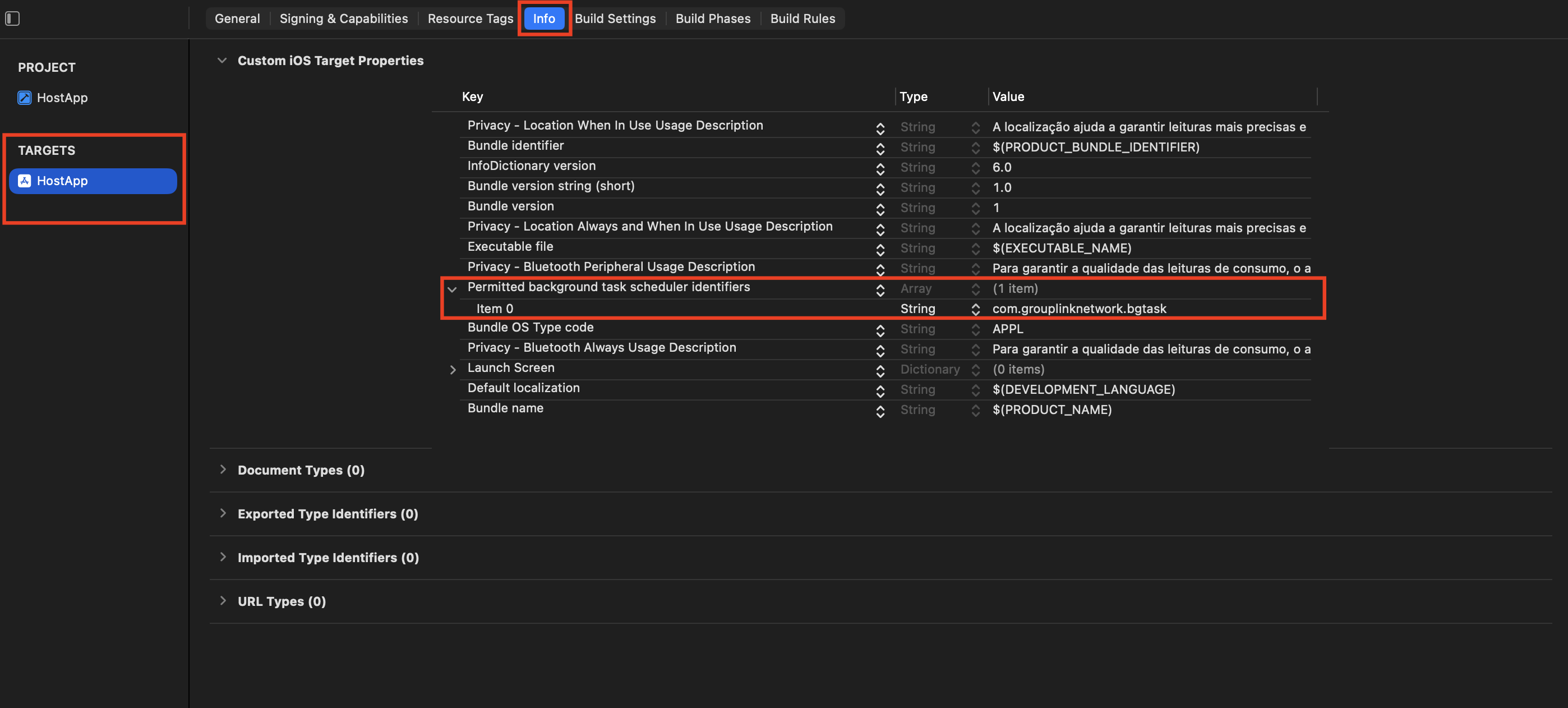
Task: Select Privacy - Bluetooth Always Usage Description key
Action: pos(601,348)
